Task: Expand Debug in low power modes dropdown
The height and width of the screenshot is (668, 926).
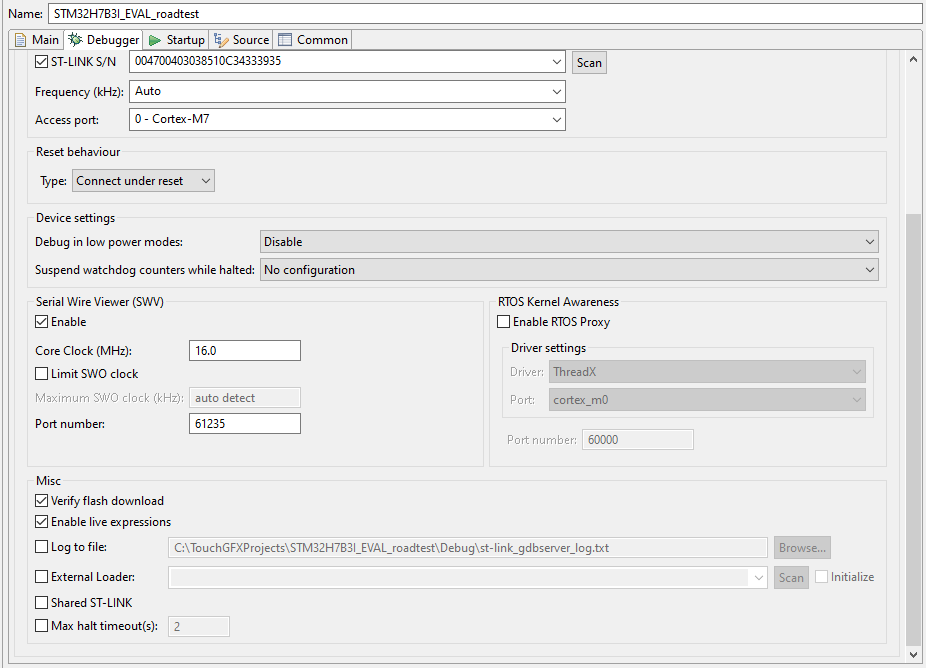Action: 569,242
